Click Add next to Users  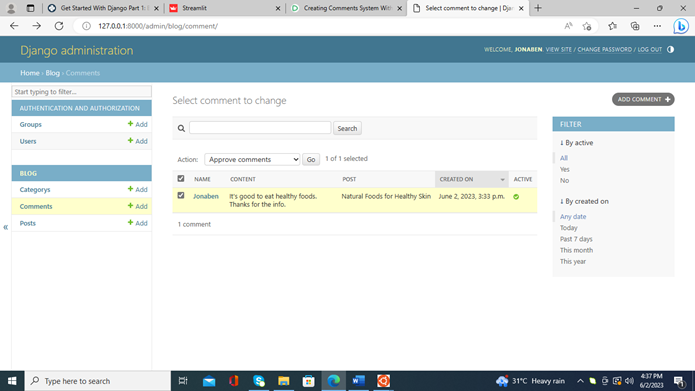(x=137, y=141)
